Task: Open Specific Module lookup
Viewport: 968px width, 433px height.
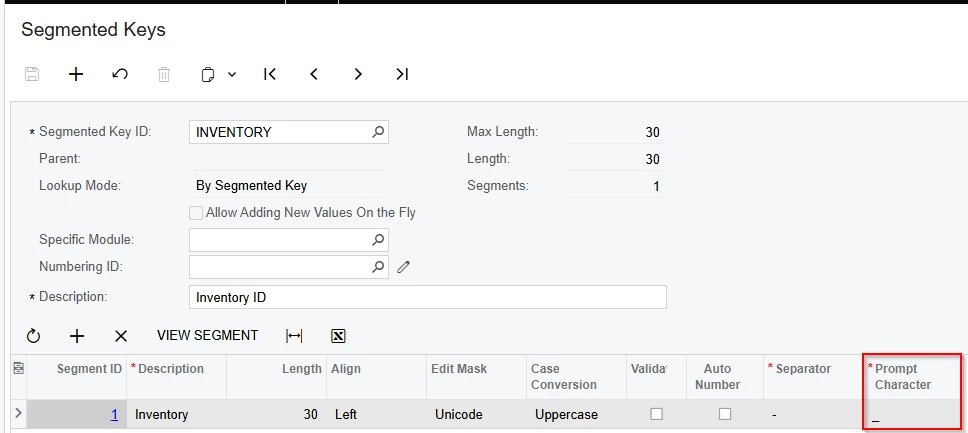Action: [x=378, y=240]
